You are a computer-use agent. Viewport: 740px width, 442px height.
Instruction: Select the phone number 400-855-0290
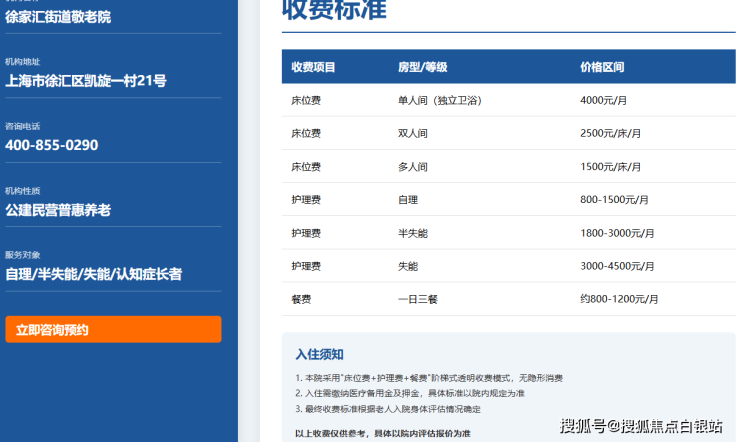52,145
